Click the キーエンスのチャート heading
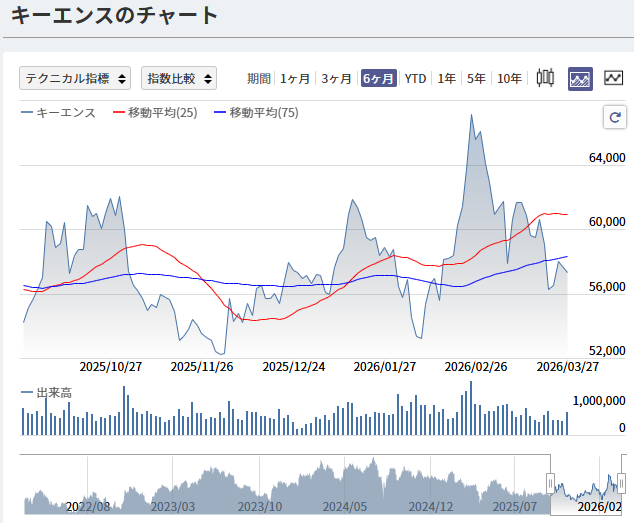Image resolution: width=634 pixels, height=523 pixels. (114, 16)
